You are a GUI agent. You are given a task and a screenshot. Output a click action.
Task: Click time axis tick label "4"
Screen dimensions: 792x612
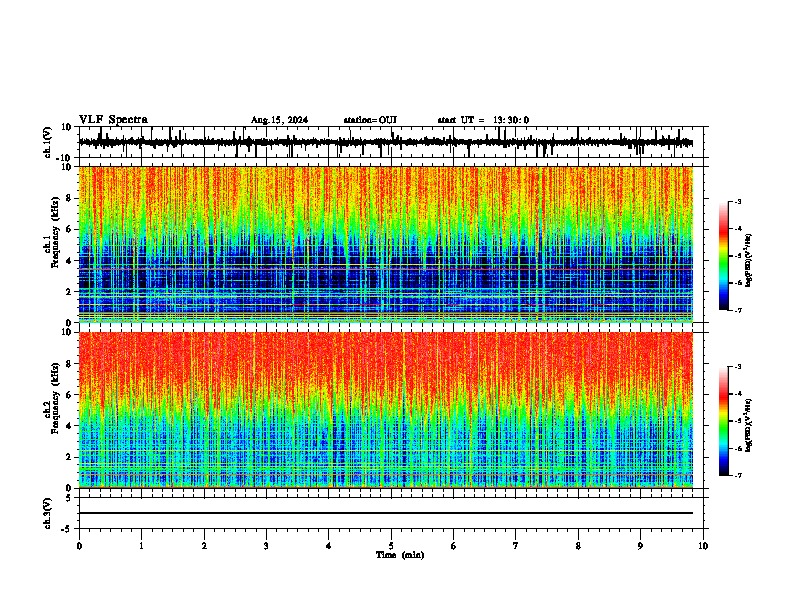329,546
